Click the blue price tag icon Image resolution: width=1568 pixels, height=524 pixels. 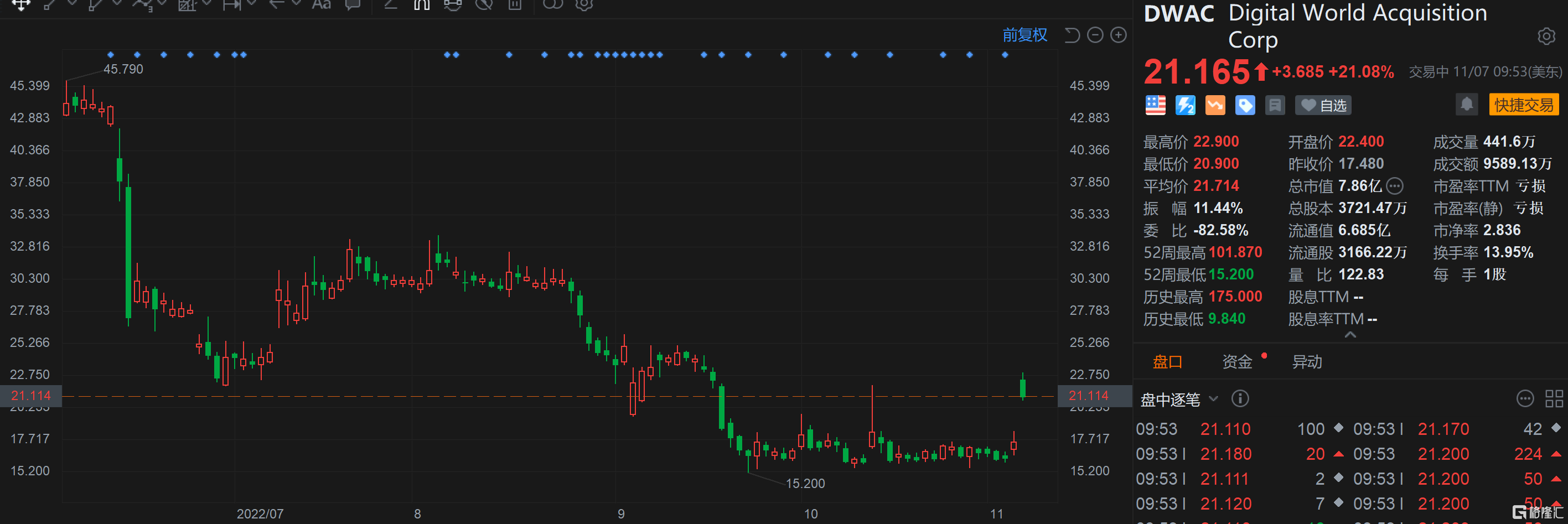(1245, 105)
